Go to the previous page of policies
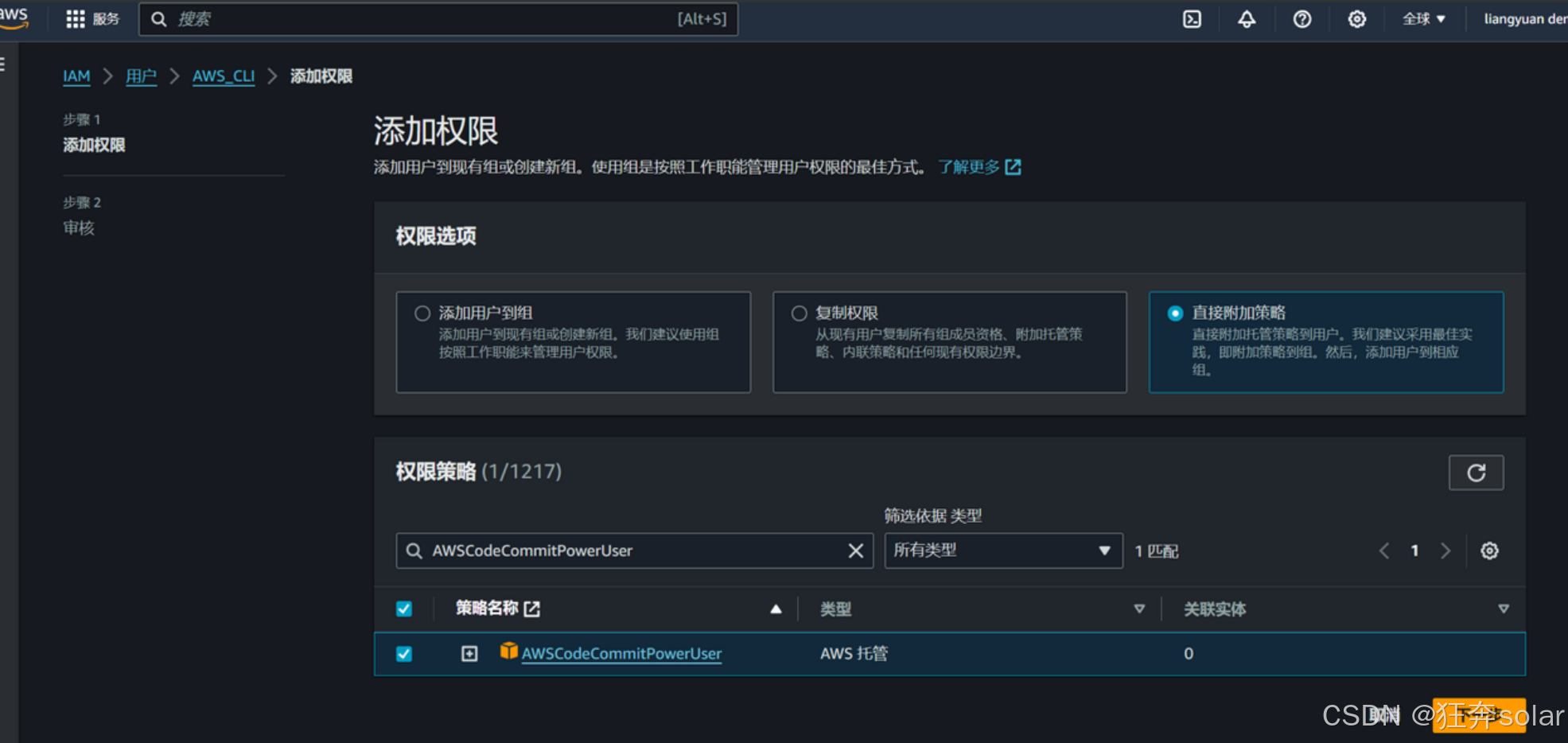The image size is (1568, 743). (x=1384, y=550)
